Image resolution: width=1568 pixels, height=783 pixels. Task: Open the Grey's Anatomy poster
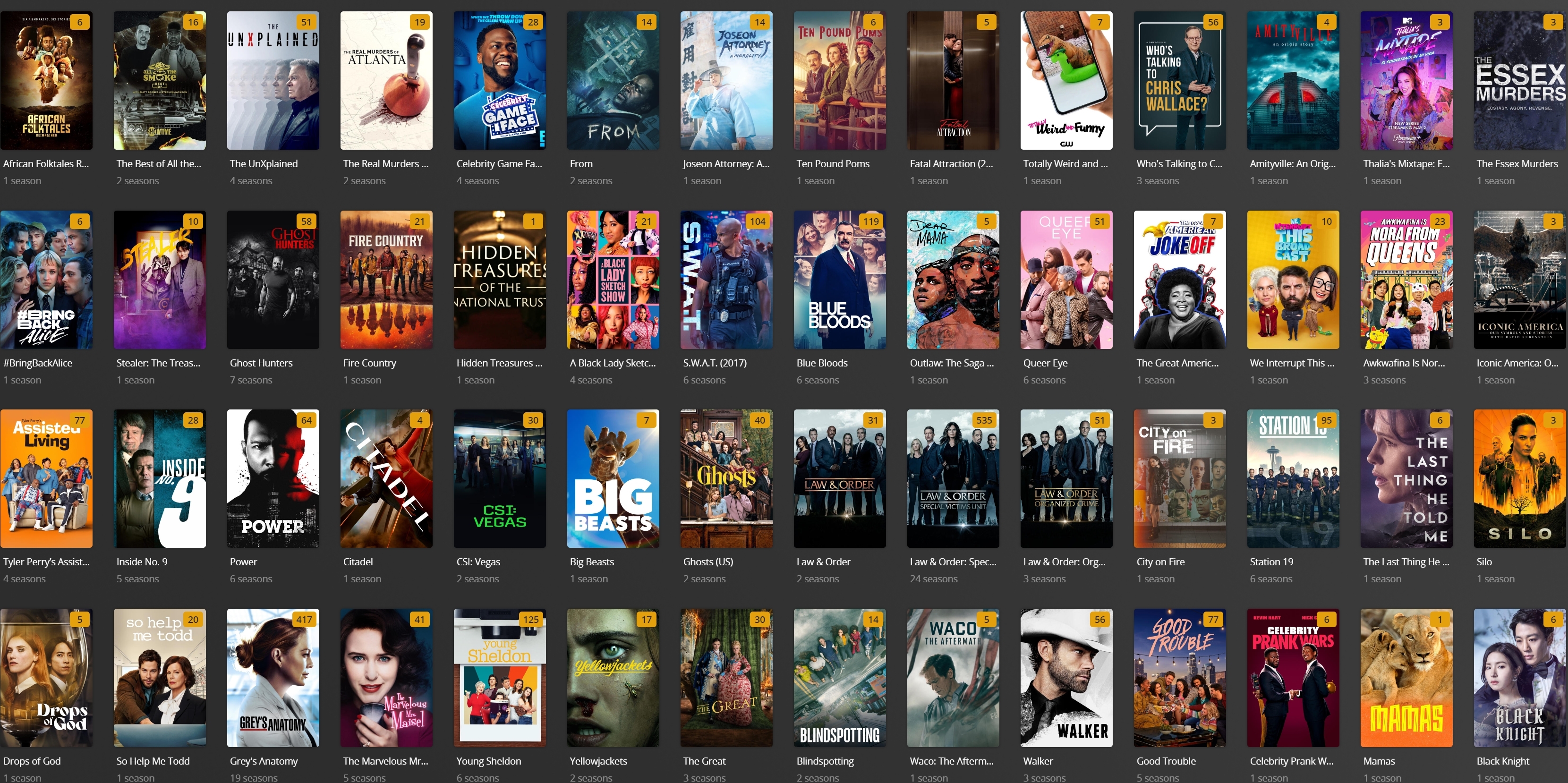tap(273, 678)
